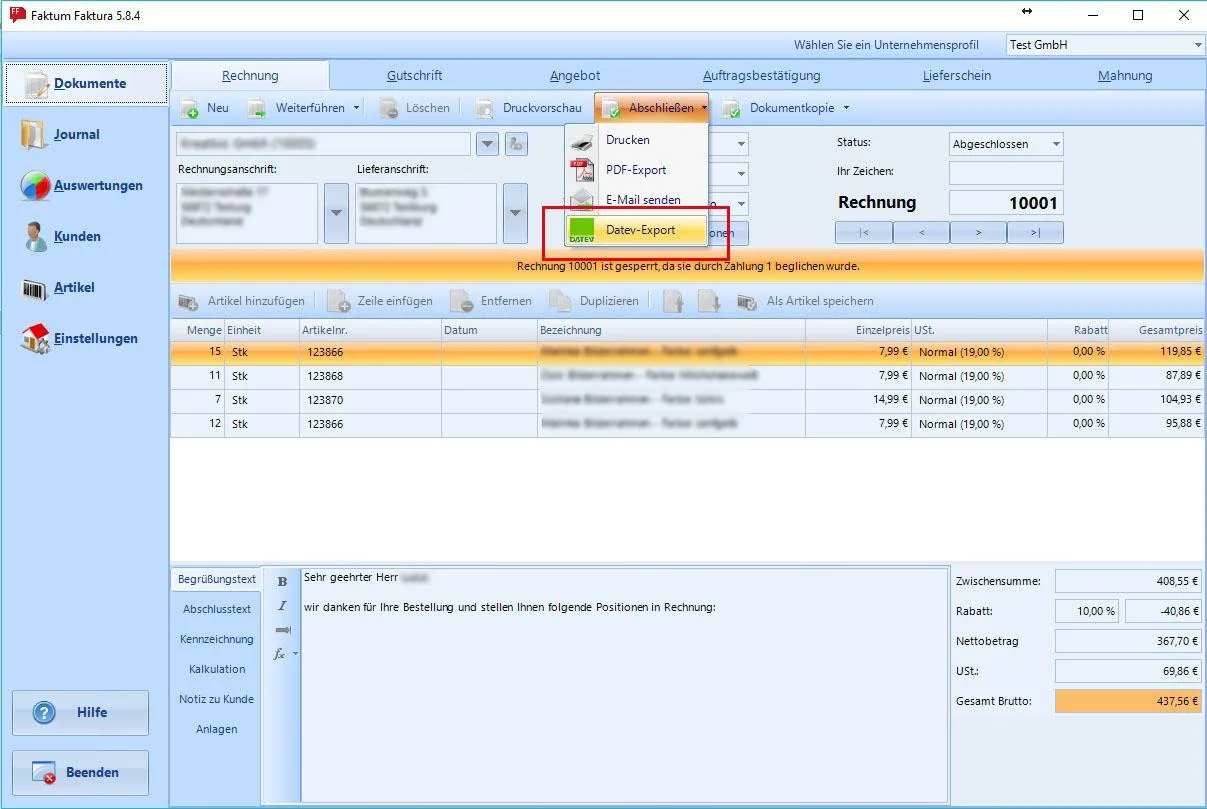Switch to the Lieferschein tab
1207x809 pixels.
coord(957,76)
